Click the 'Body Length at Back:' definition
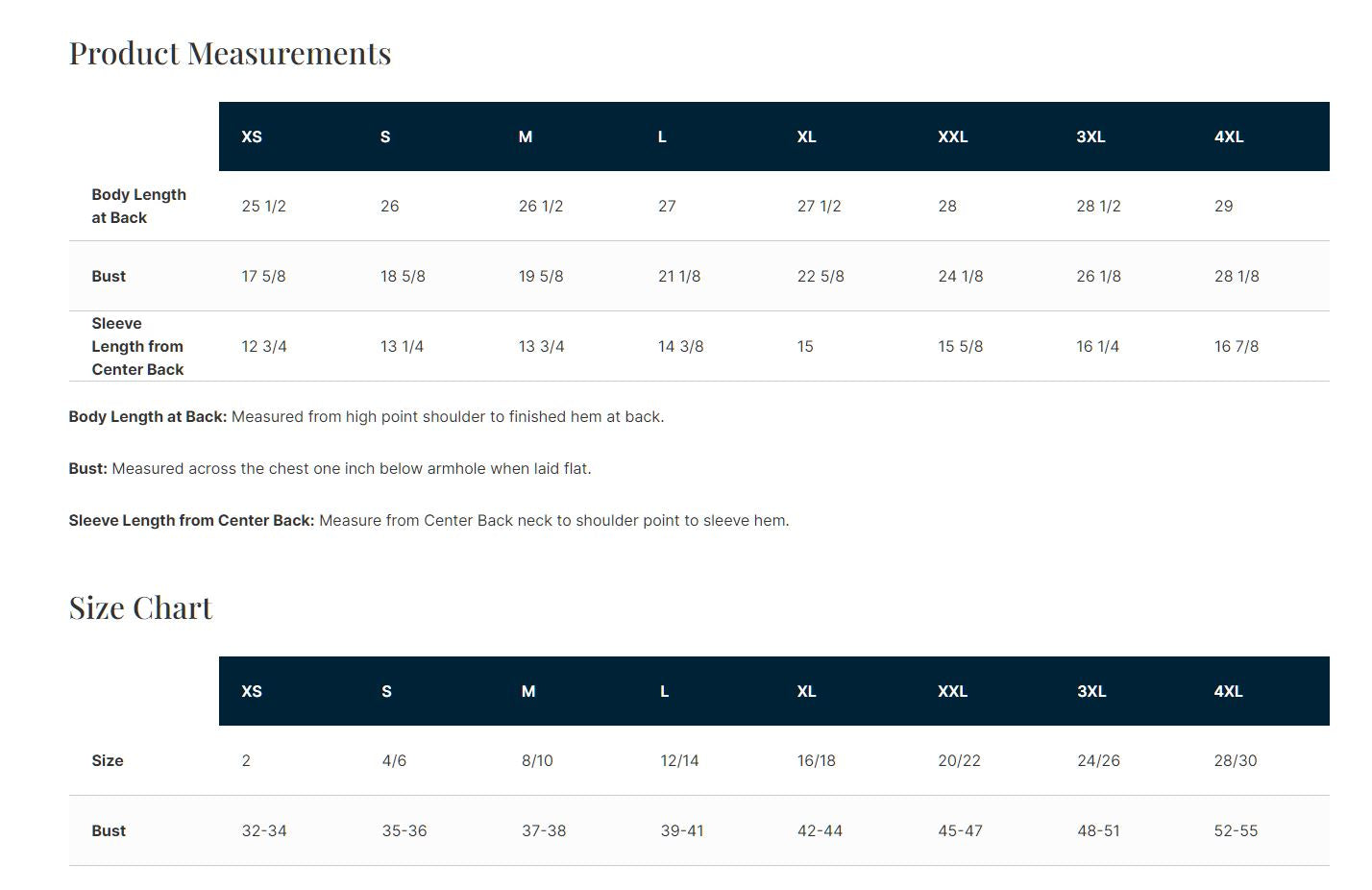The image size is (1372, 890). coord(148,416)
